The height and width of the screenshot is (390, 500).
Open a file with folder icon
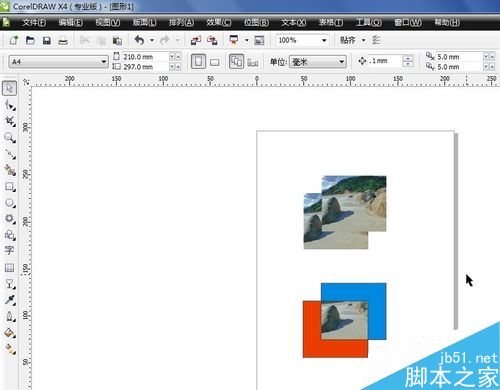[30, 40]
